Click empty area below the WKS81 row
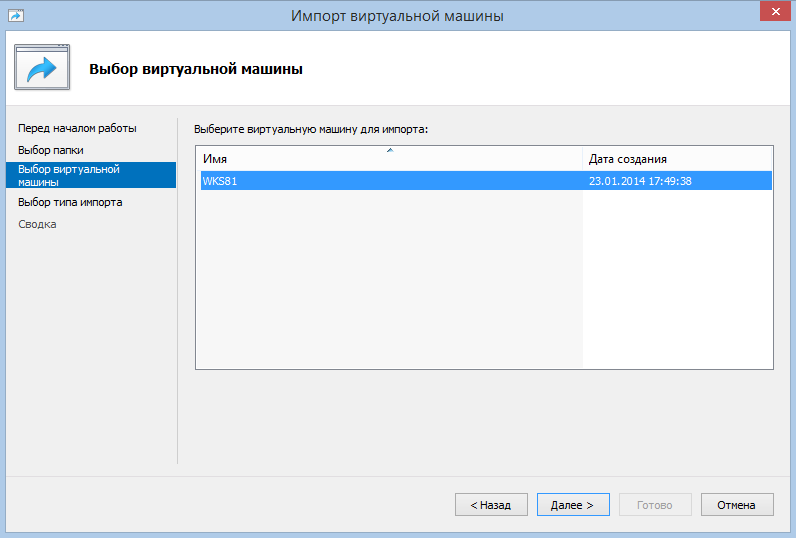 click(390, 280)
